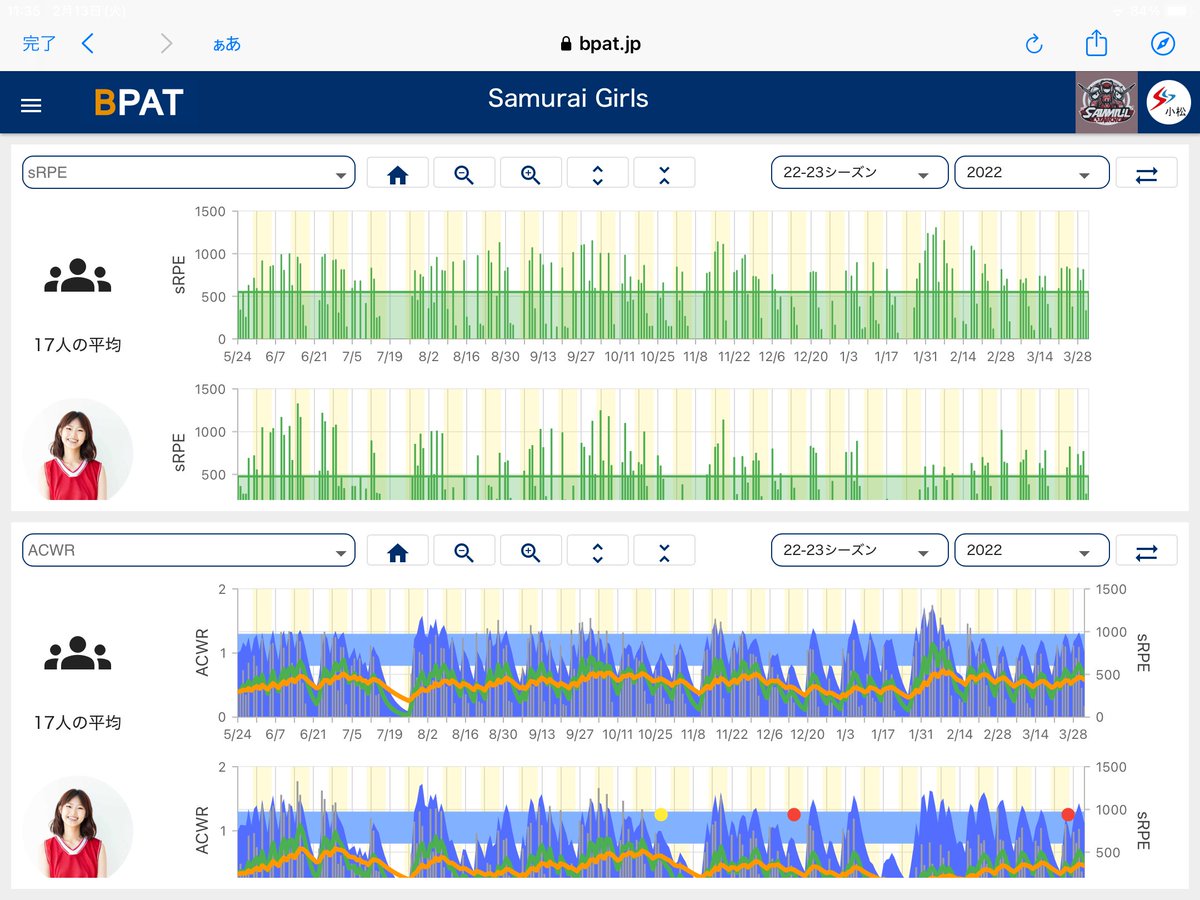Swap view with ACWR panel switch arrows
1200x900 pixels.
click(1147, 551)
